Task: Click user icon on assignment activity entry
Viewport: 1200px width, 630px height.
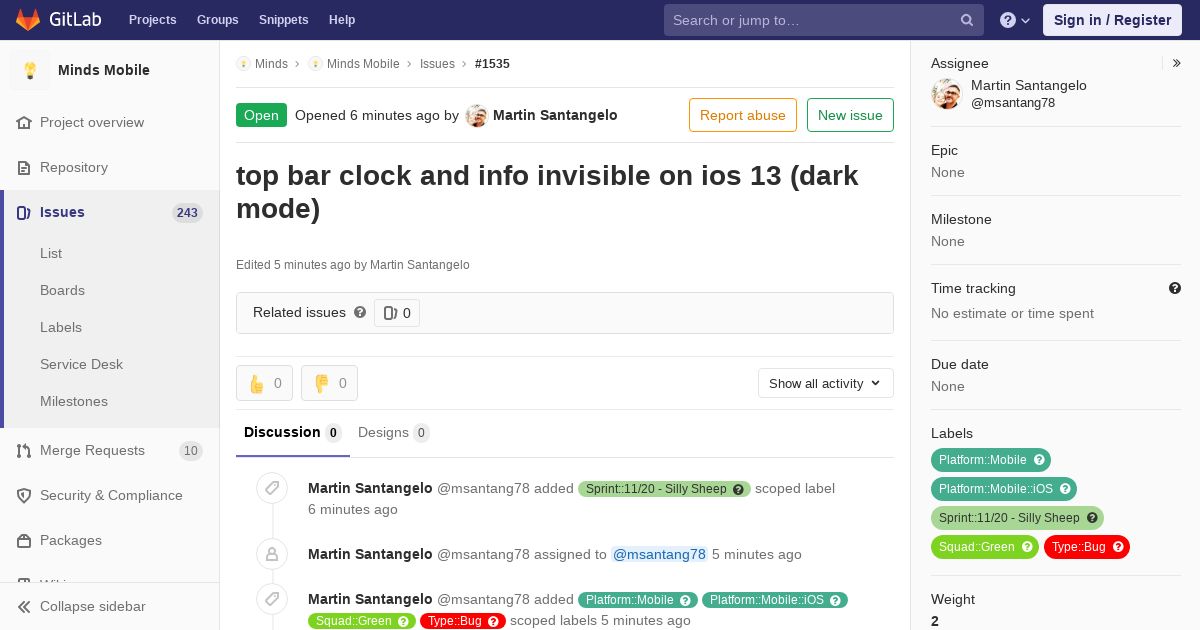Action: [x=272, y=553]
